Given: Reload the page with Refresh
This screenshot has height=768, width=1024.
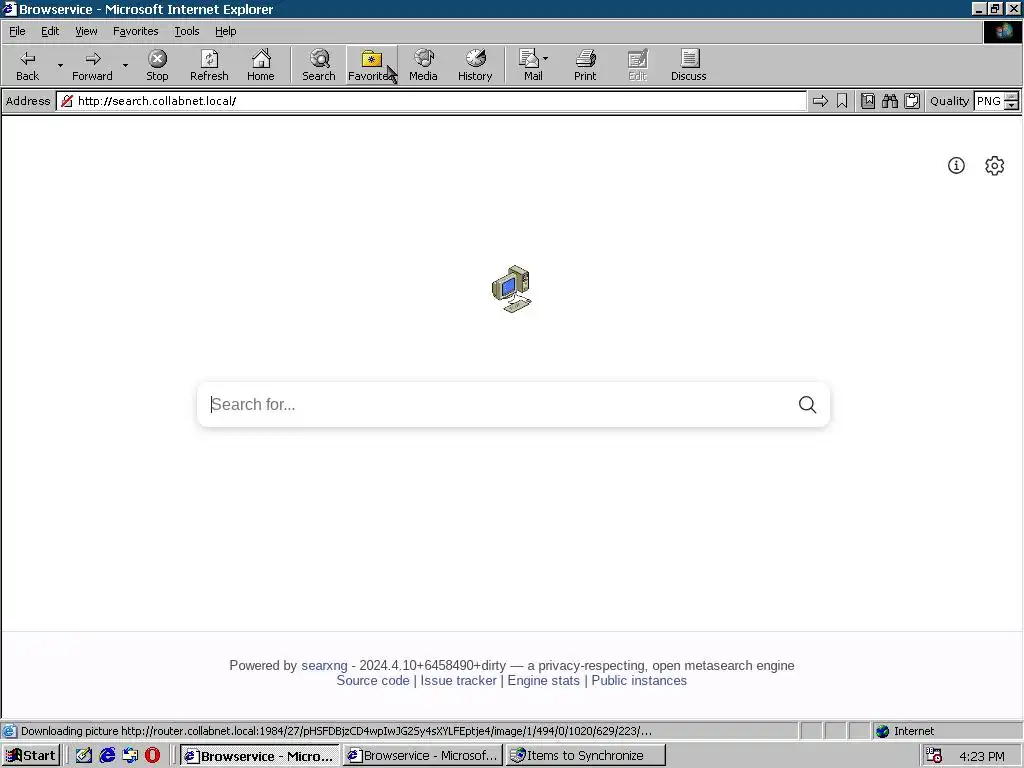Looking at the screenshot, I should 209,65.
